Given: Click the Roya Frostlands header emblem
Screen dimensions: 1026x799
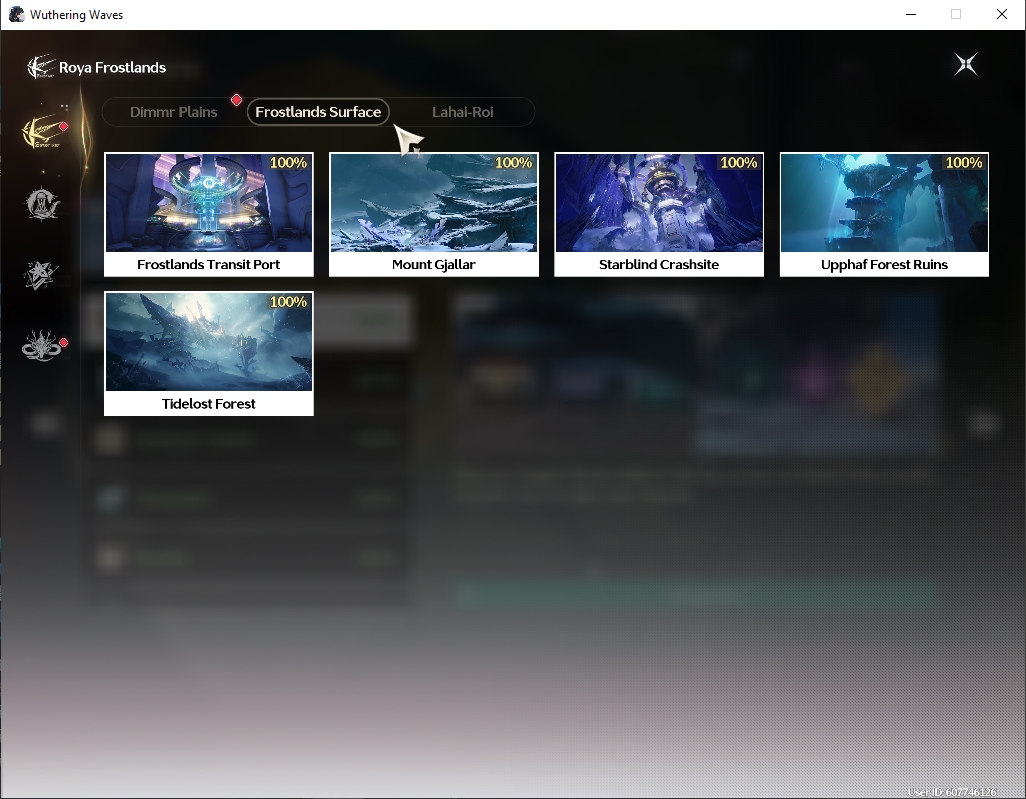Looking at the screenshot, I should [x=40, y=67].
